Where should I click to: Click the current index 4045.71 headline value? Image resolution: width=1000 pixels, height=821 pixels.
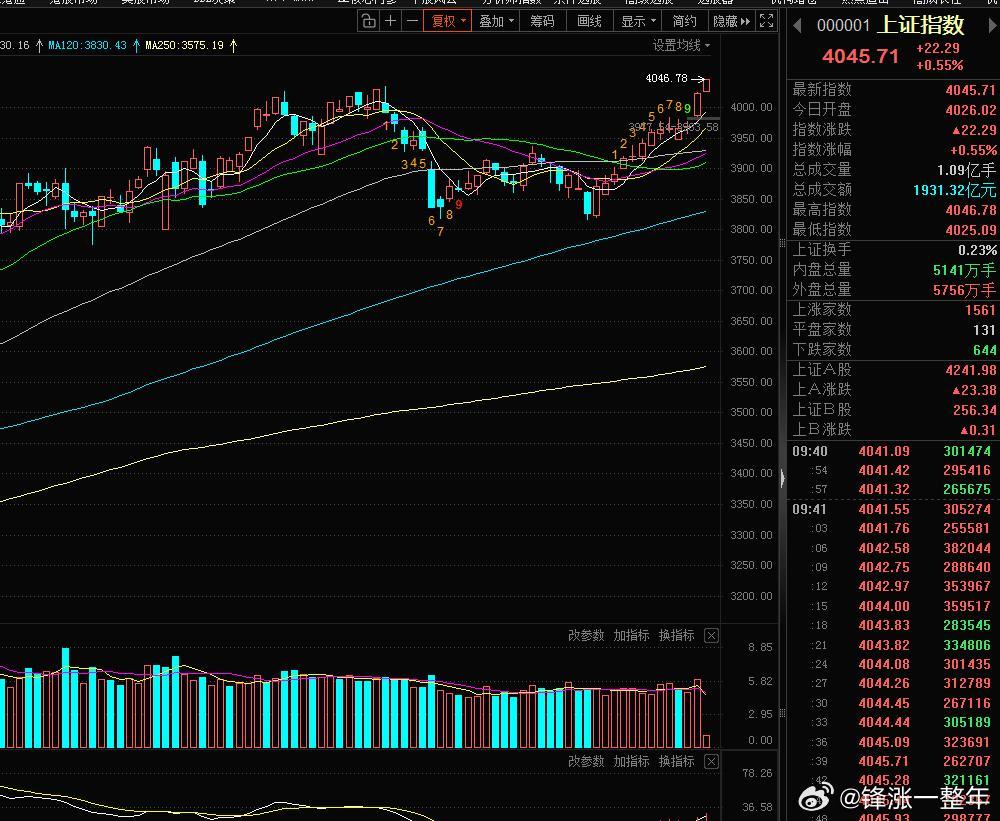click(860, 56)
